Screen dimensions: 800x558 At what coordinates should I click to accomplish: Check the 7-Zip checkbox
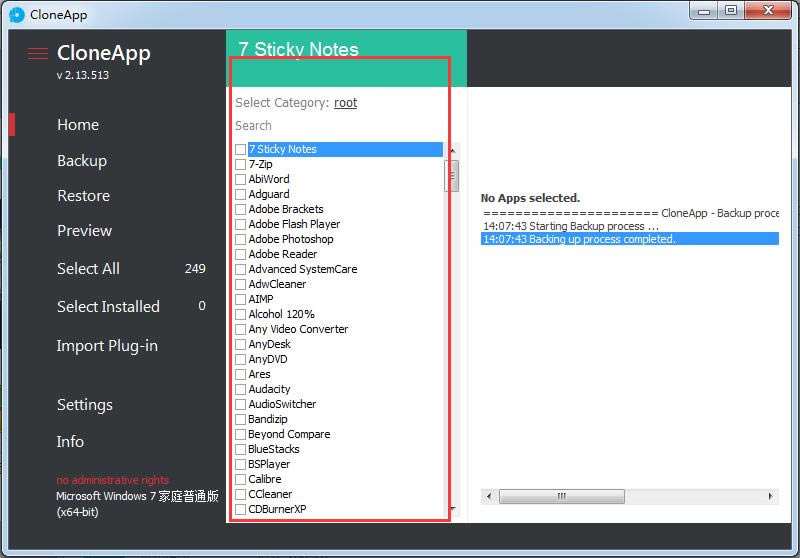[240, 164]
